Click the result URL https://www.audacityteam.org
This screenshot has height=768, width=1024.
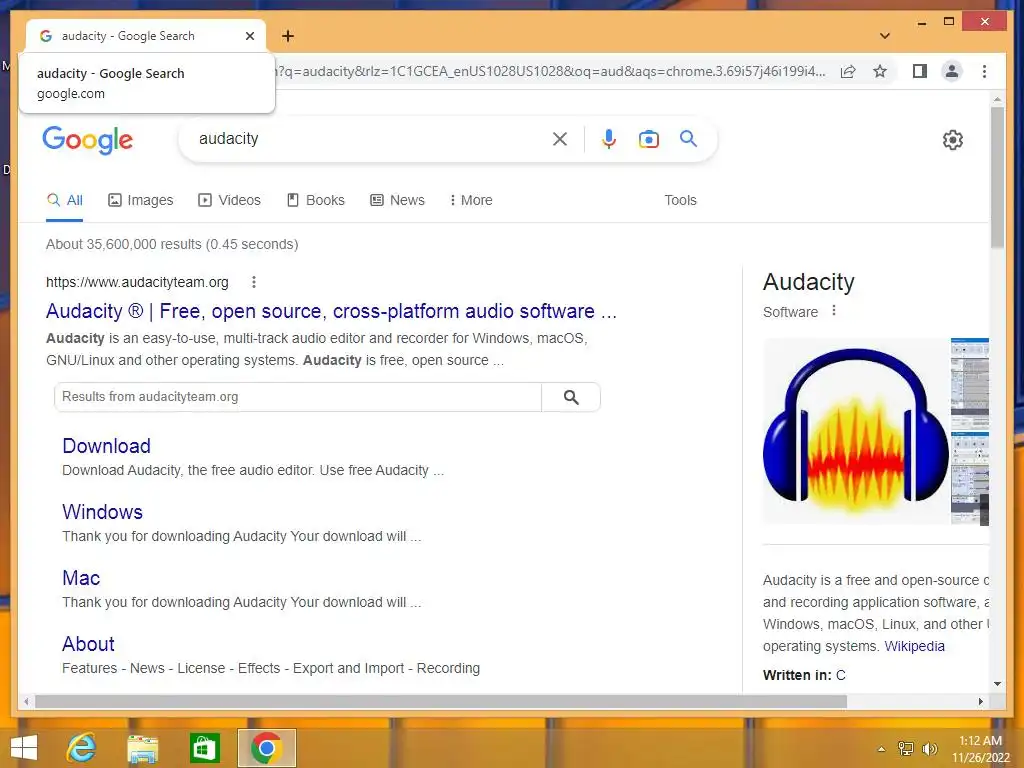click(137, 282)
